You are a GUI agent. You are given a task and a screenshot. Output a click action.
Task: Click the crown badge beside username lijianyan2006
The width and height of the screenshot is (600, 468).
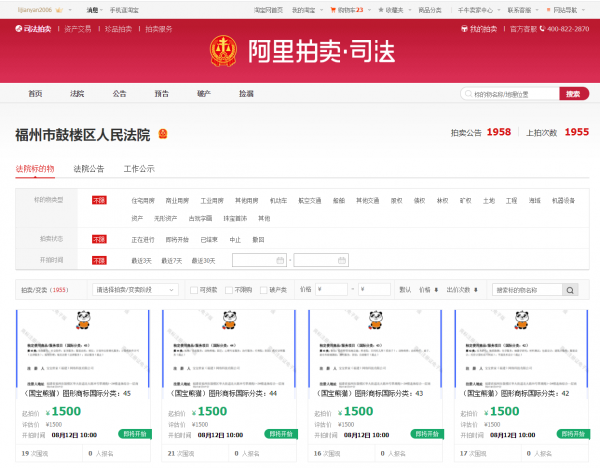59,10
